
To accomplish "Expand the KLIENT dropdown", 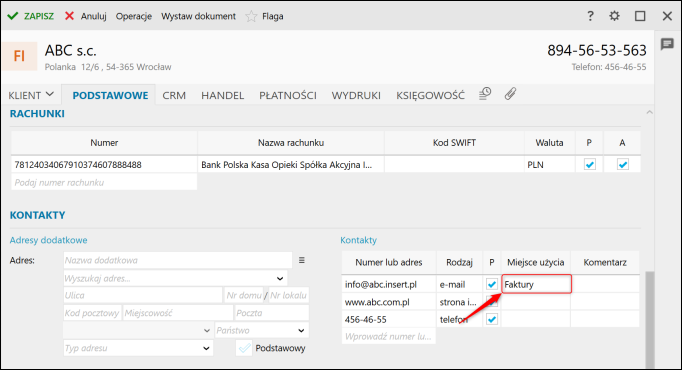I will pyautogui.click(x=31, y=95).
